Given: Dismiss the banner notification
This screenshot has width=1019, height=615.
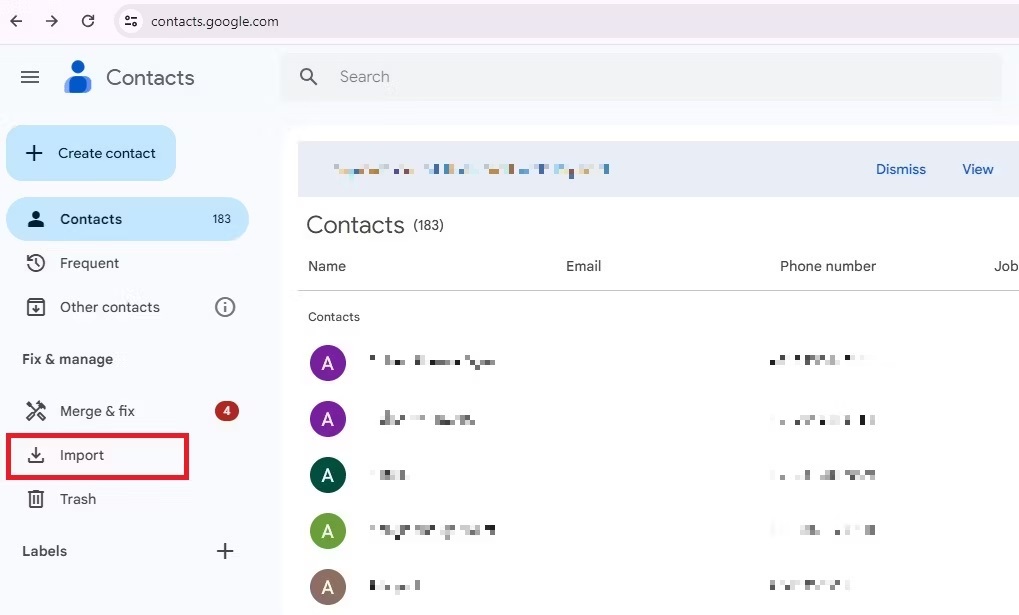Looking at the screenshot, I should click(900, 169).
